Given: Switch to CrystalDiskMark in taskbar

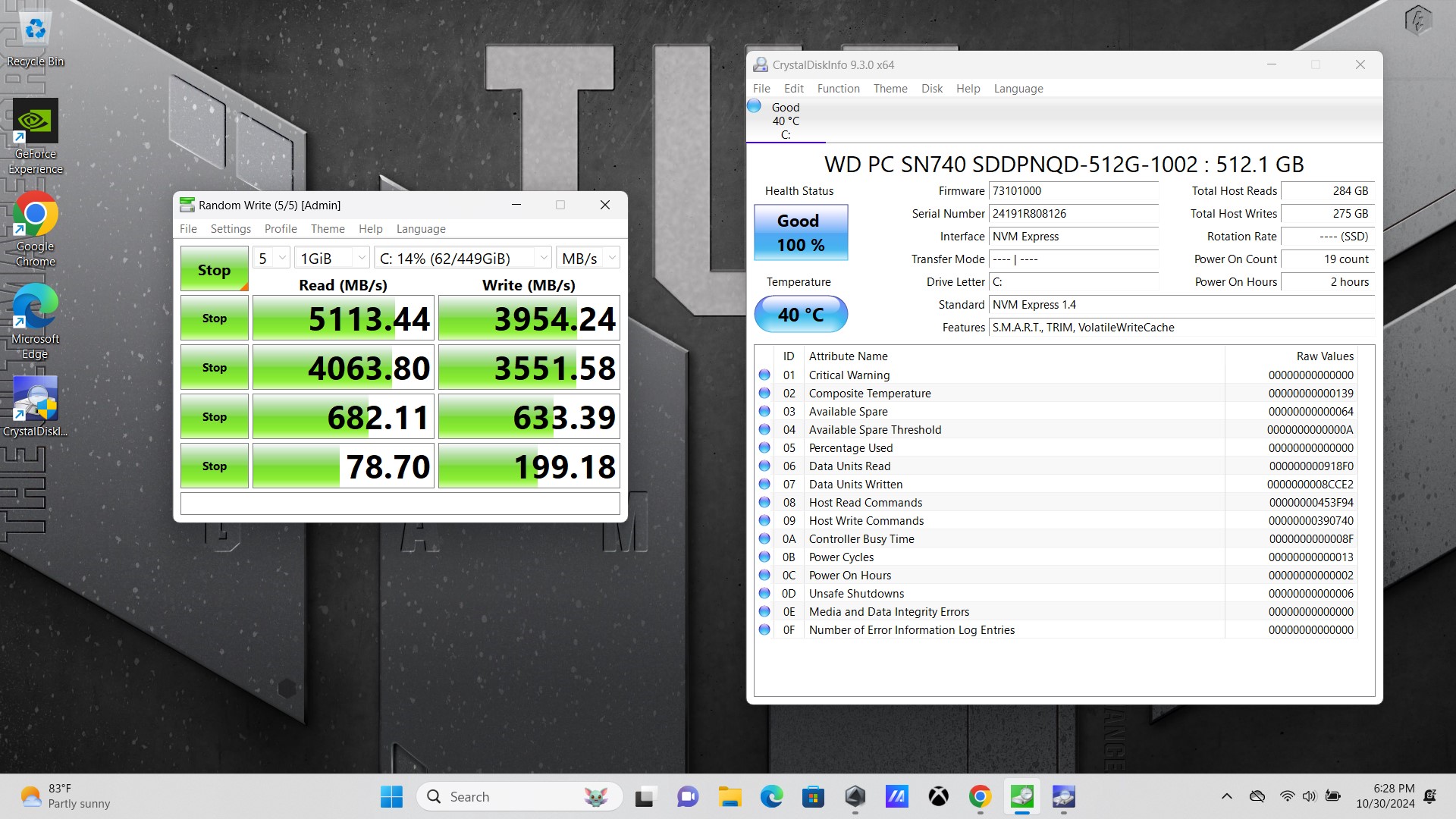Looking at the screenshot, I should [1021, 796].
